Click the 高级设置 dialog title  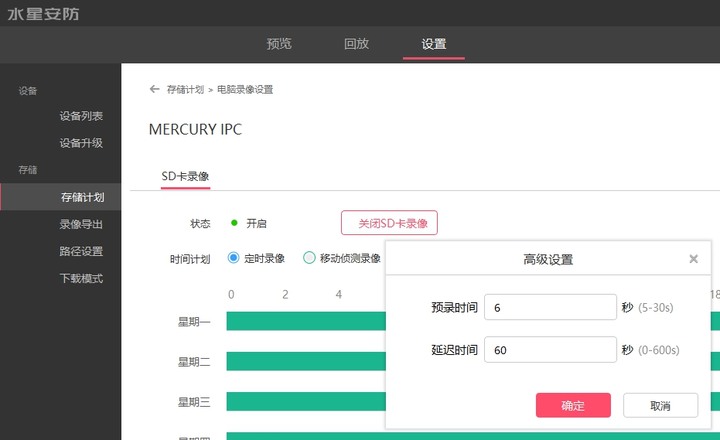click(x=548, y=259)
